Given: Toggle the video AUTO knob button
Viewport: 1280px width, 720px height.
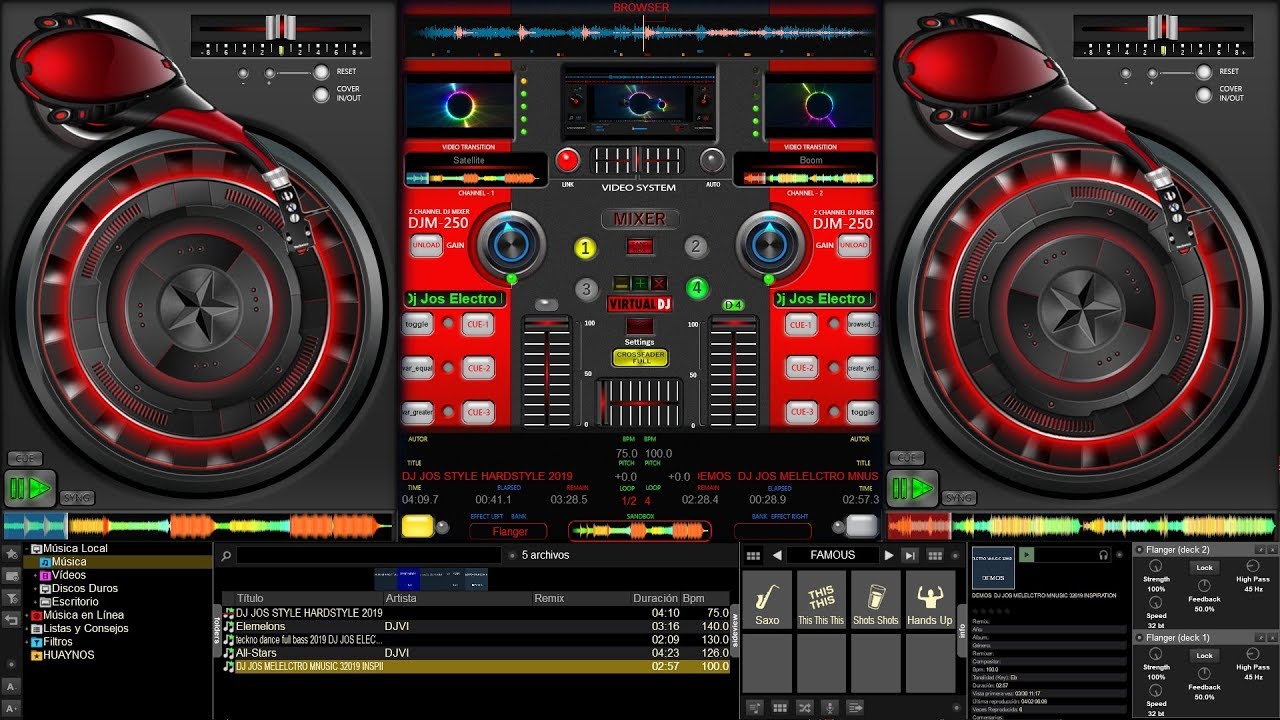Looking at the screenshot, I should tap(712, 160).
